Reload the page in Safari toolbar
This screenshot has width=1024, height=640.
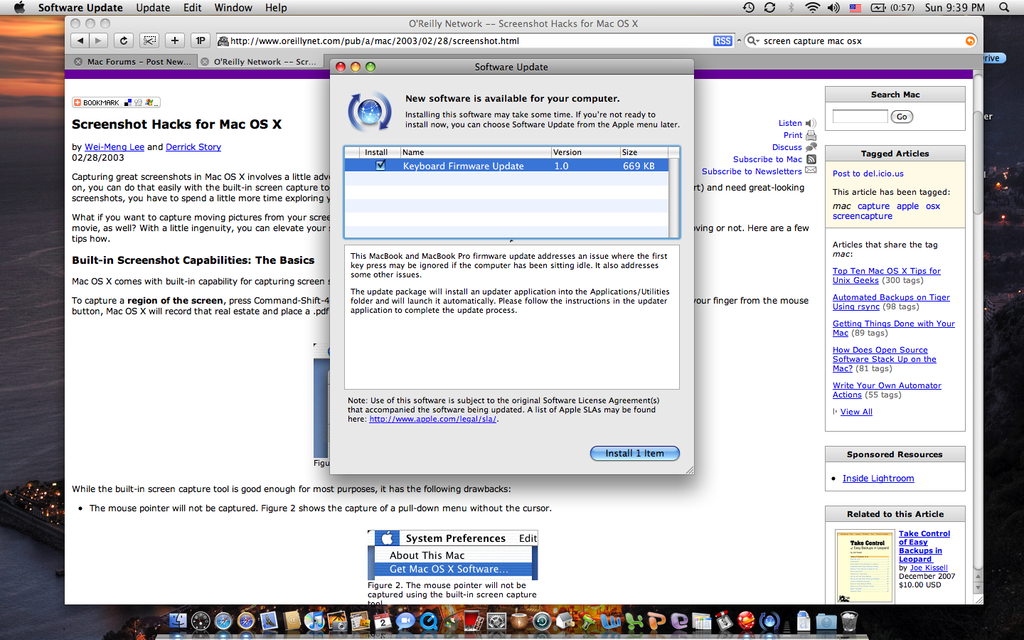[123, 40]
